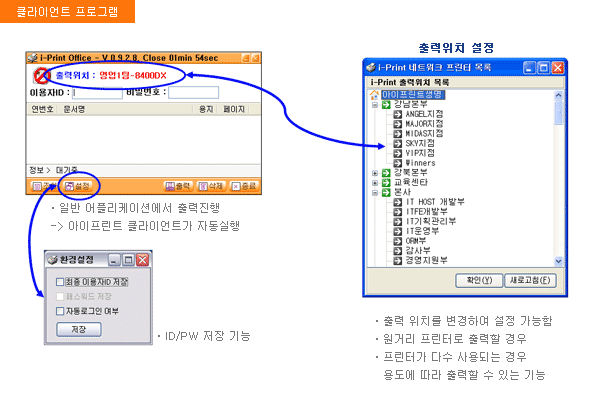
Task: Click the printer list scrollbar down arrow
Action: (558, 261)
